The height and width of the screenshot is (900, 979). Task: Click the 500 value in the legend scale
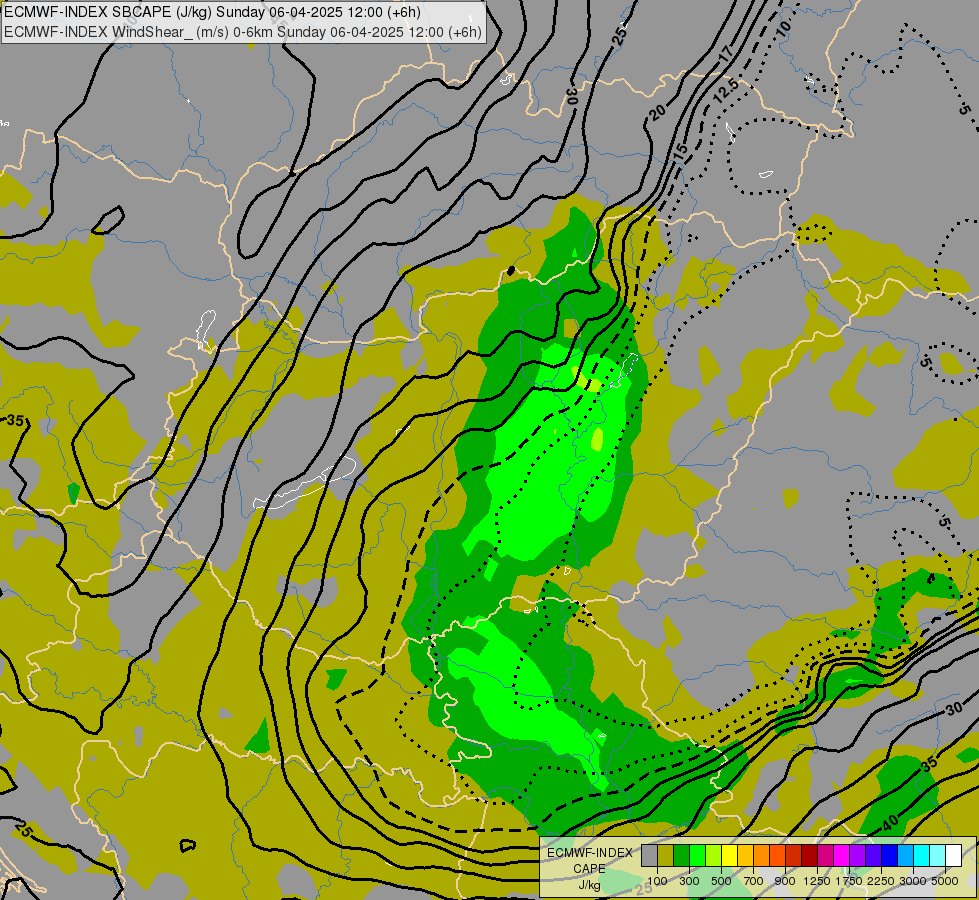click(722, 881)
